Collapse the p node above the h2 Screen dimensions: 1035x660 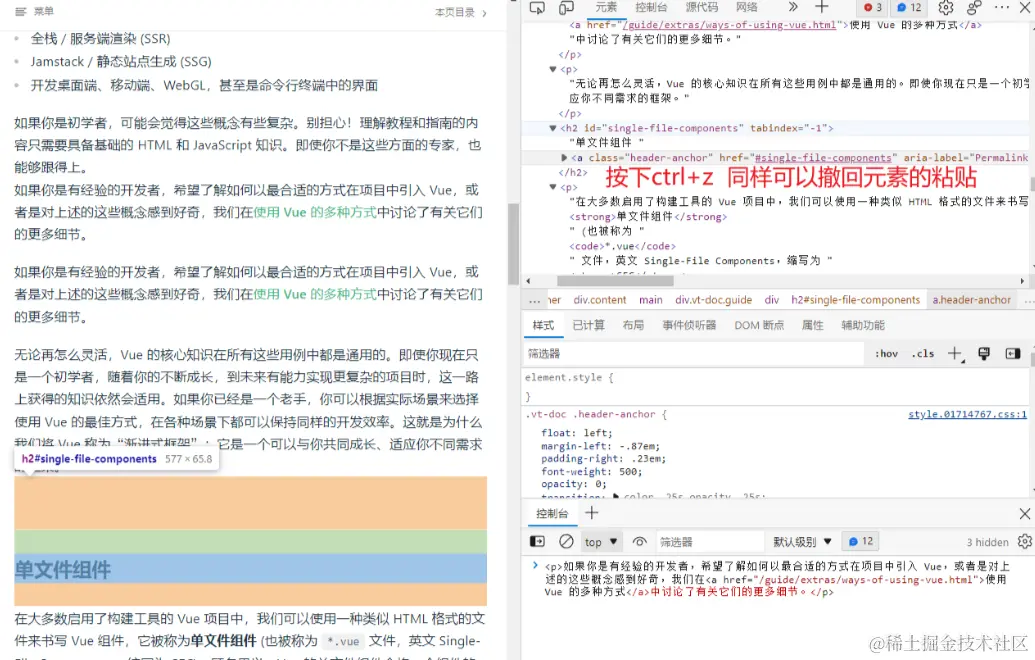pyautogui.click(x=552, y=69)
